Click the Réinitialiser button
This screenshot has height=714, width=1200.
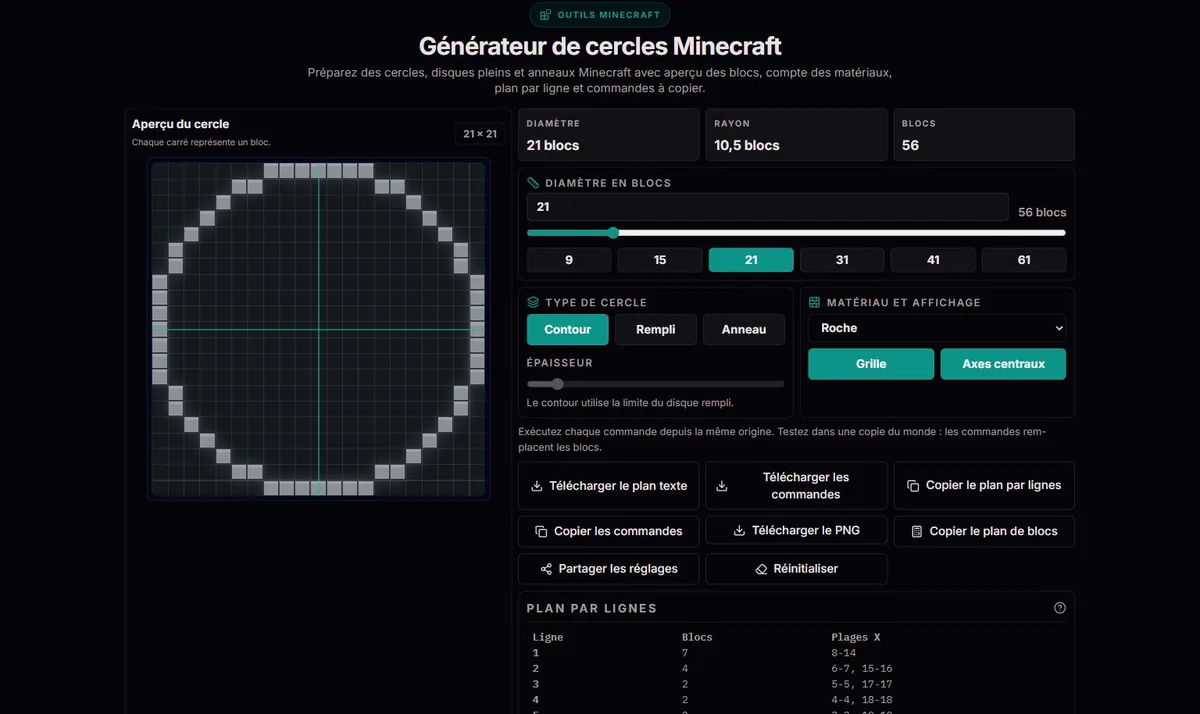(796, 569)
